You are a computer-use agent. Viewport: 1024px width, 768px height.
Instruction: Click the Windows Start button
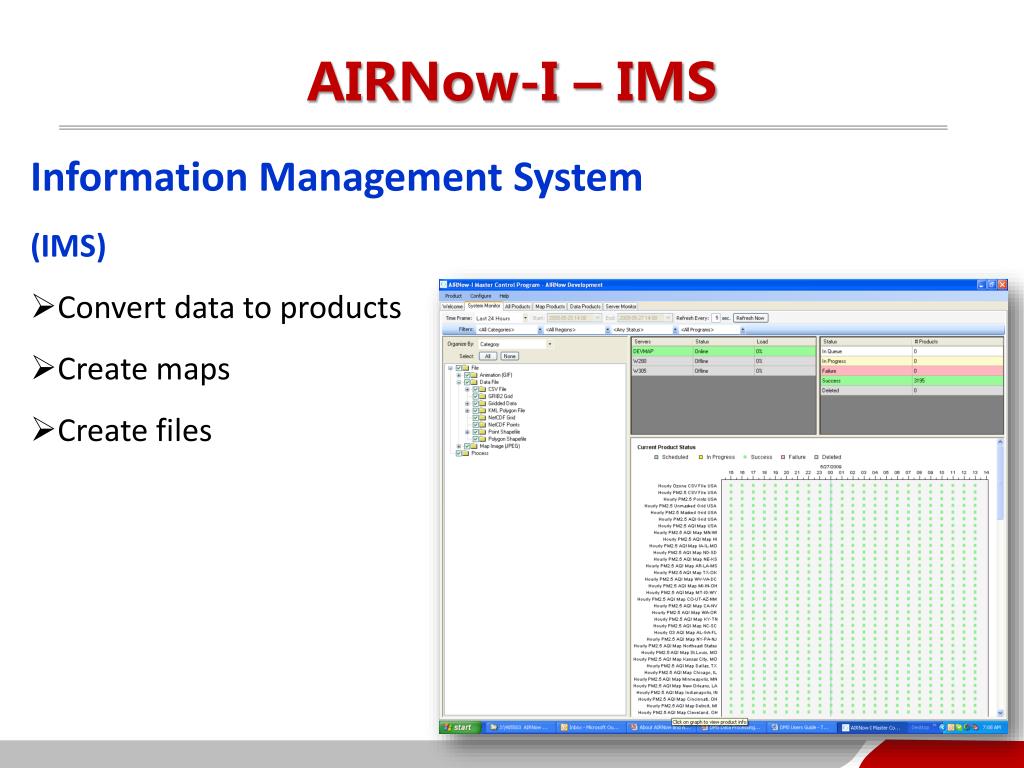(460, 728)
